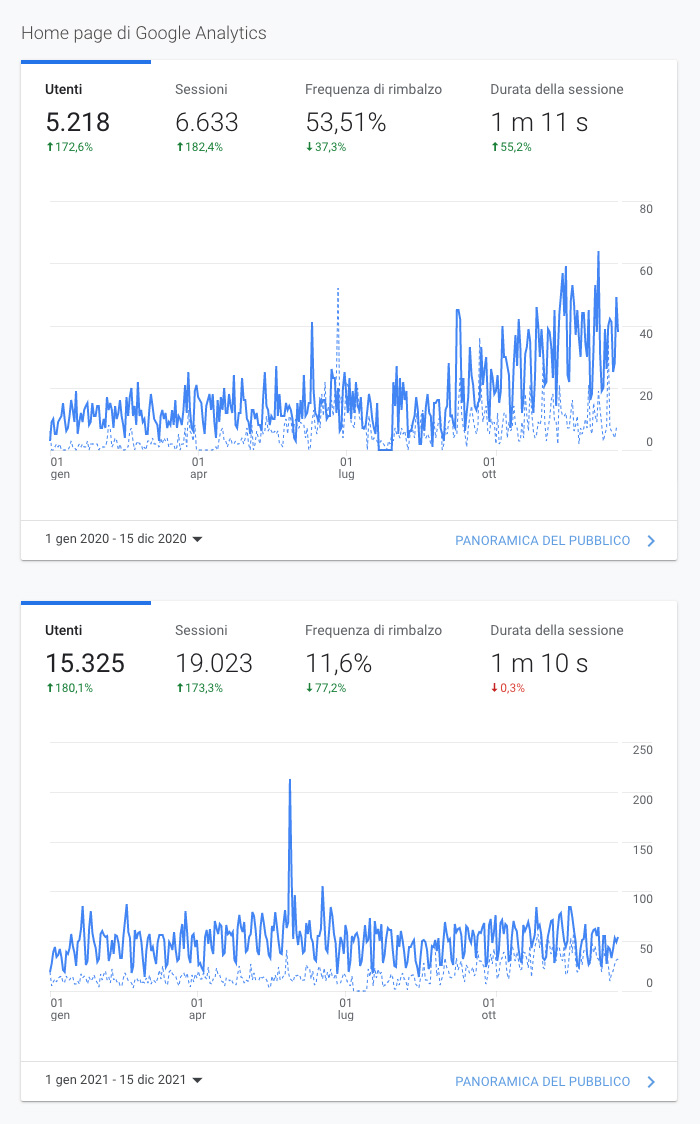This screenshot has width=700, height=1124.
Task: Click the 11,6% bounce rate value
Action: (x=338, y=664)
